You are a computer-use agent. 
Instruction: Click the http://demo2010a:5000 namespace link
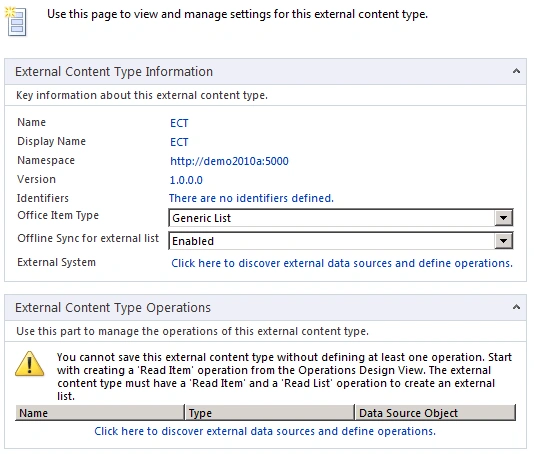point(229,161)
